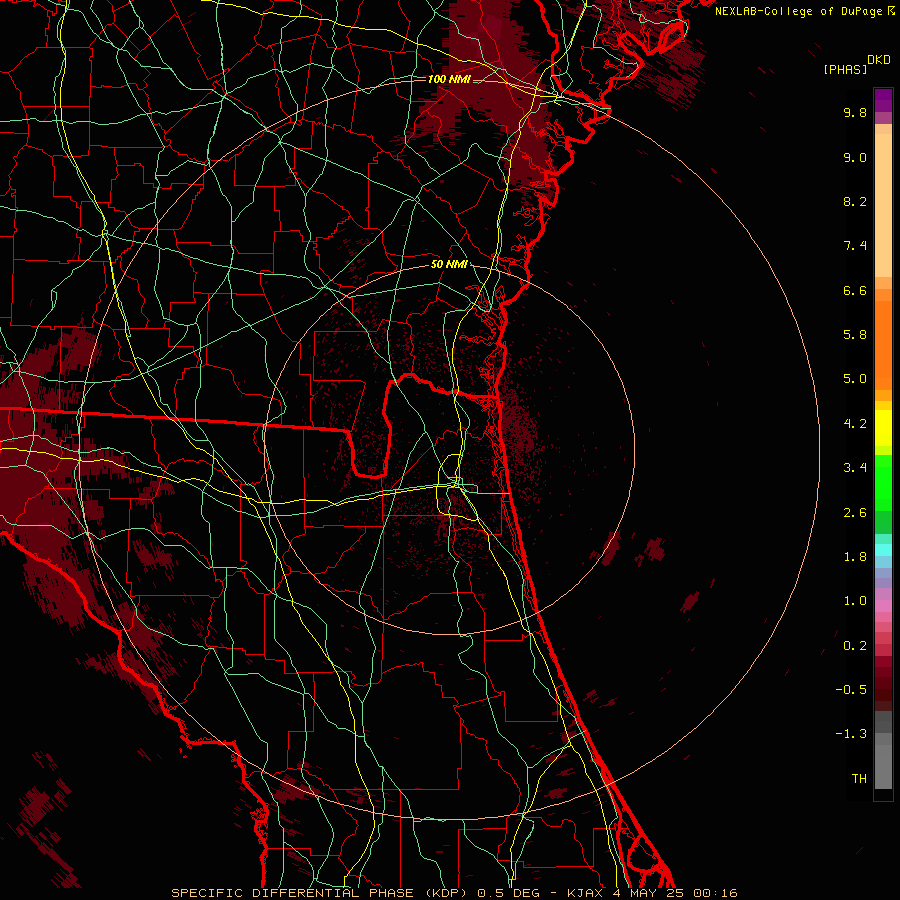The image size is (900, 900).
Task: Click the 7.4 value on the color scale
Action: (855, 246)
